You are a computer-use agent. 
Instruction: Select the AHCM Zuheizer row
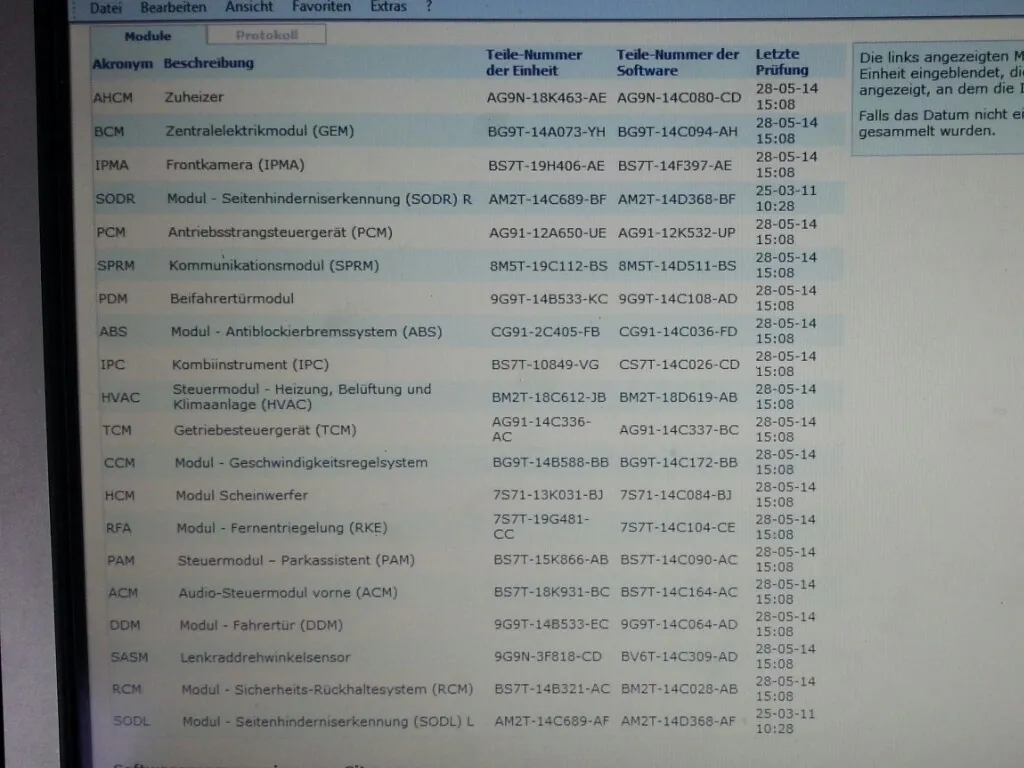194,97
